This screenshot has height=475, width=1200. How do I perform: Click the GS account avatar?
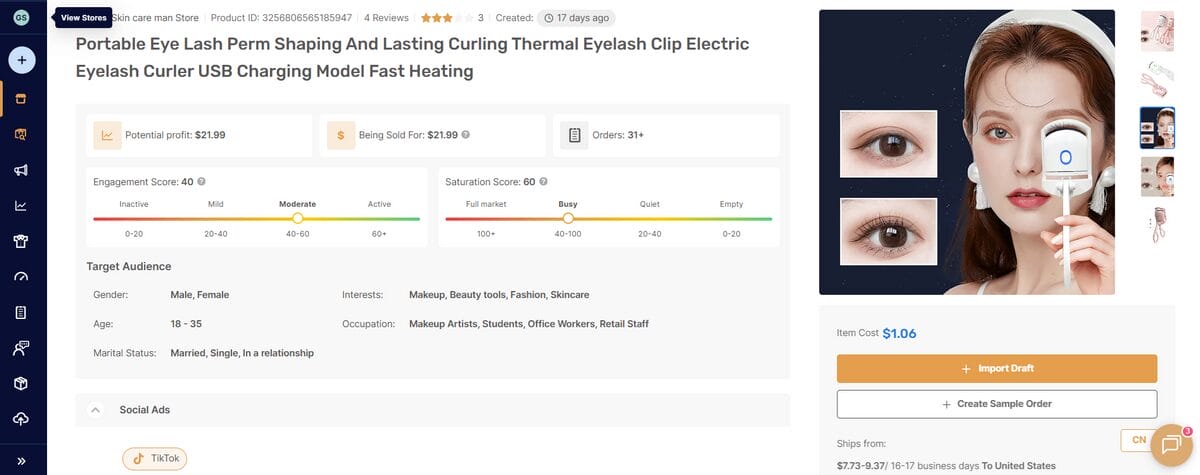[22, 18]
